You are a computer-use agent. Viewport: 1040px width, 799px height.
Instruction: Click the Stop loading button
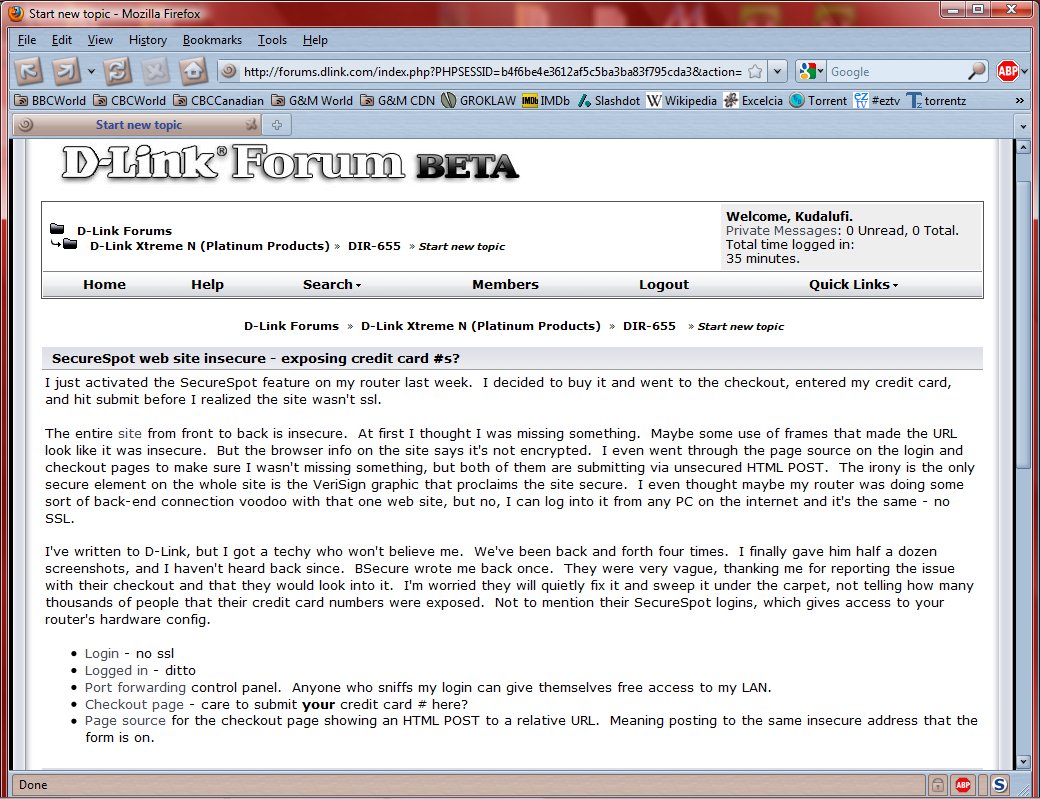(155, 71)
